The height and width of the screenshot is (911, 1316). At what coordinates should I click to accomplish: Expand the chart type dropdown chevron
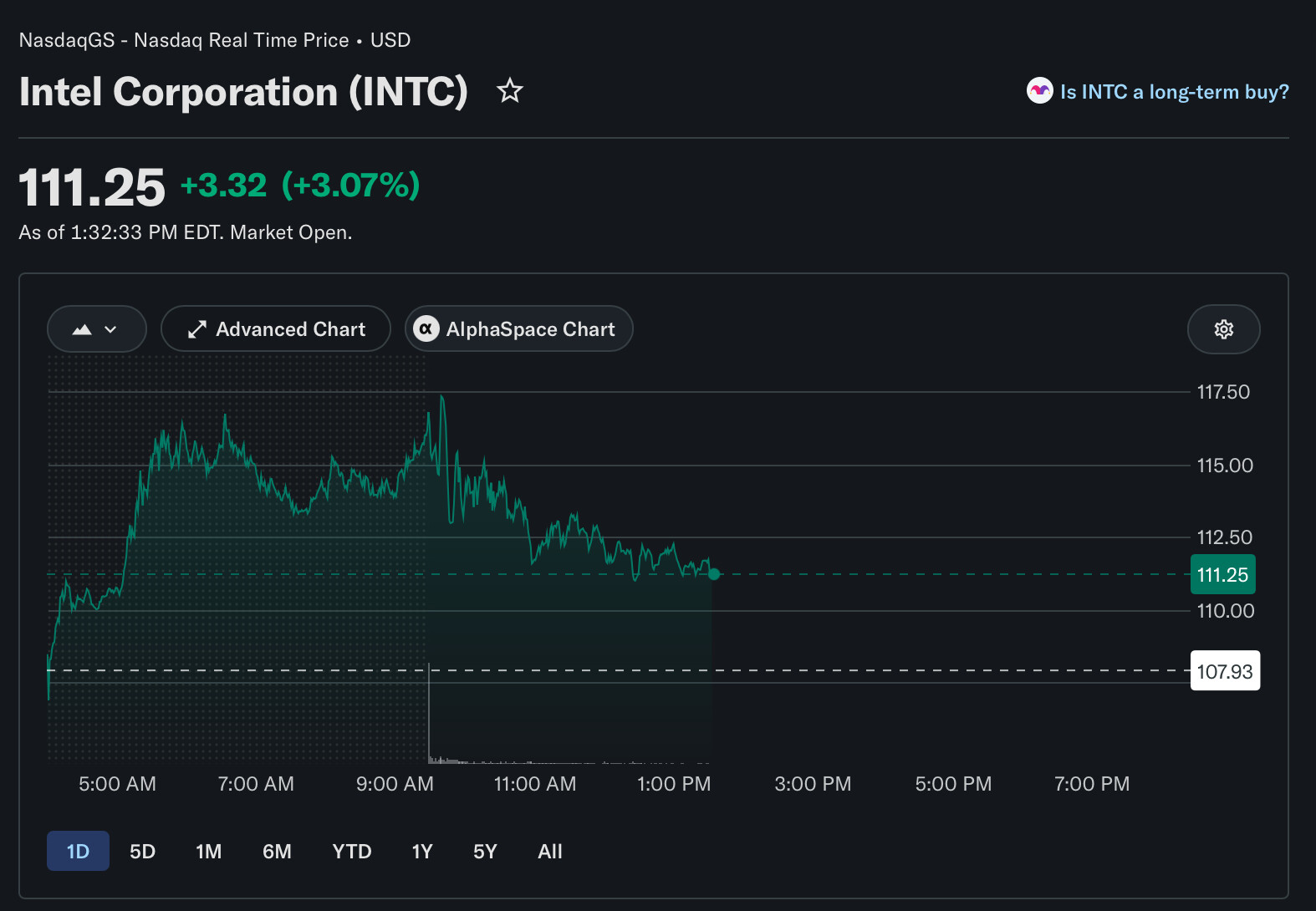[x=110, y=329]
